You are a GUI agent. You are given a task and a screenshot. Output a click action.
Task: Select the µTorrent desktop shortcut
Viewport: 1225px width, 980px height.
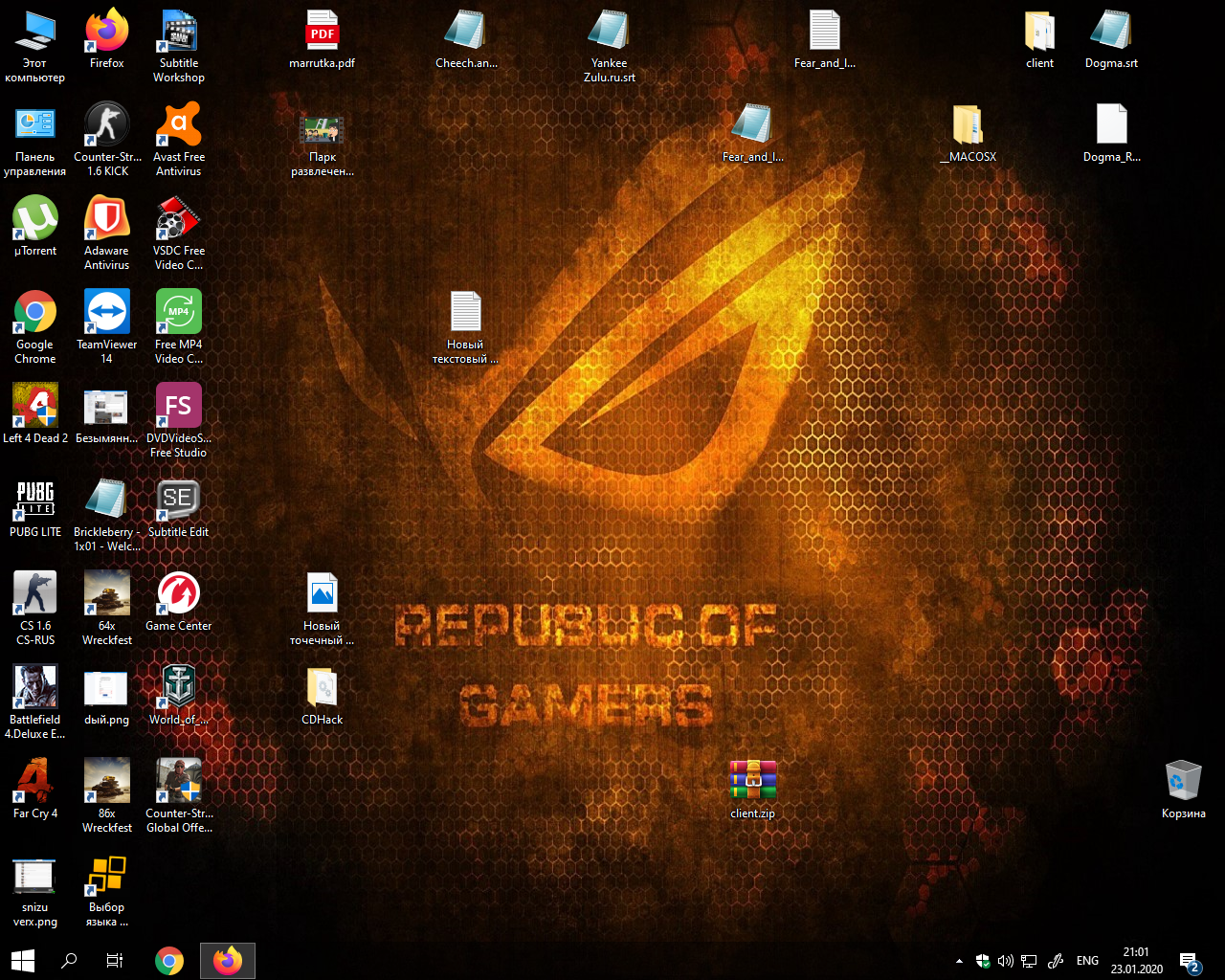tap(35, 228)
